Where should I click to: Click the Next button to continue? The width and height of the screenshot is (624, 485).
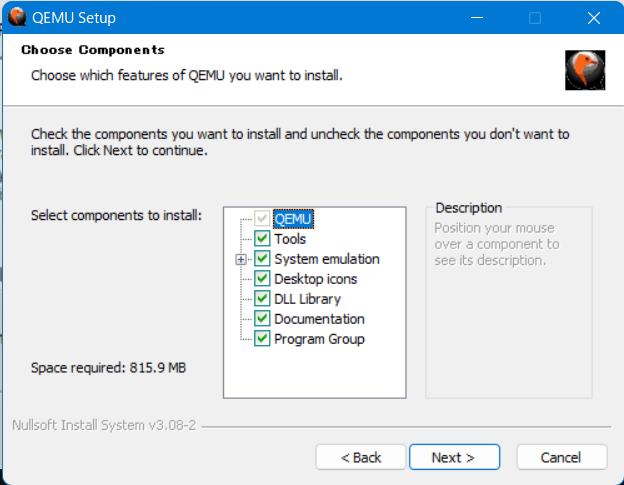(452, 457)
